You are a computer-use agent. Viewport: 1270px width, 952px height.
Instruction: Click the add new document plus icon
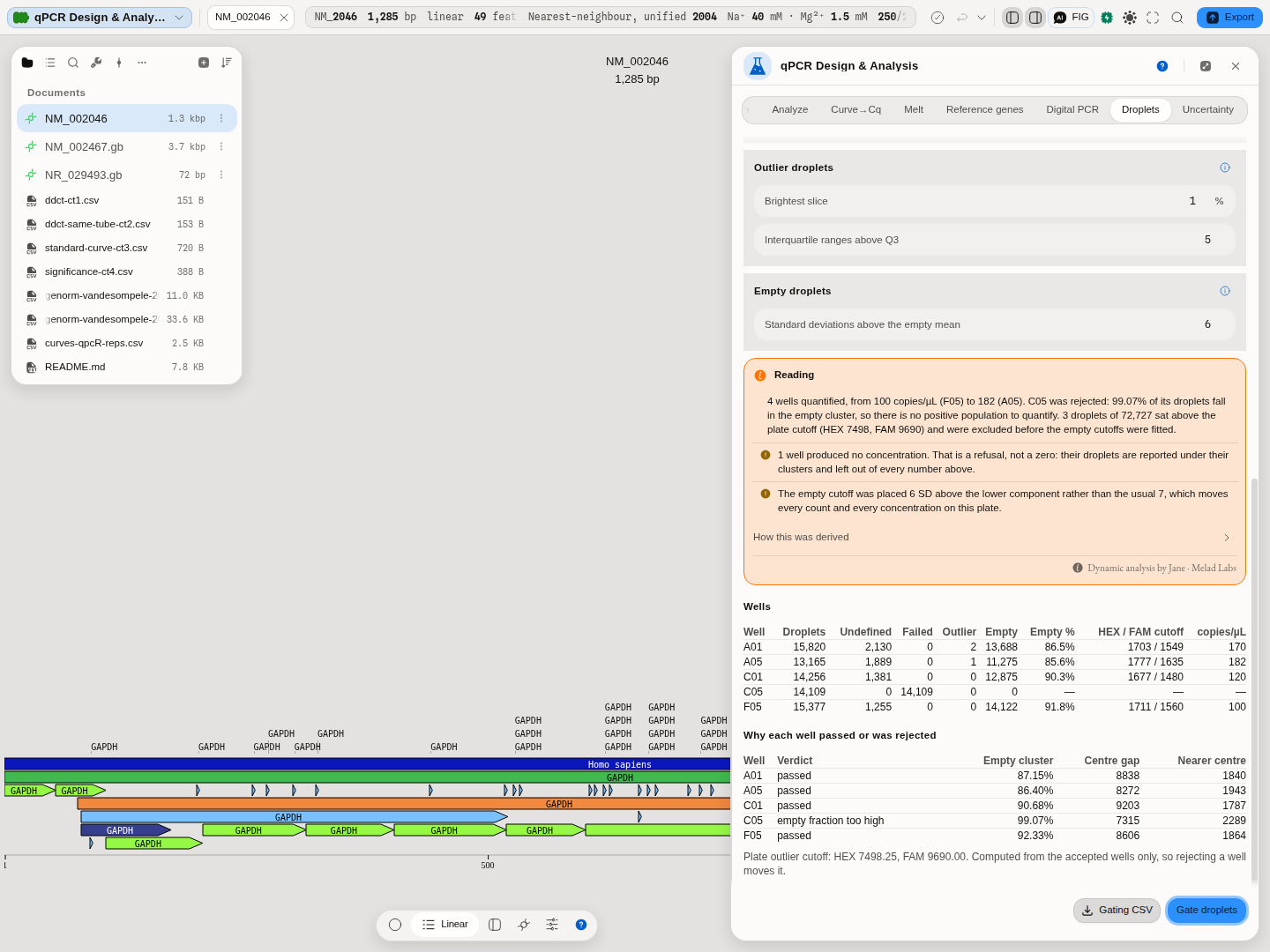coord(204,63)
